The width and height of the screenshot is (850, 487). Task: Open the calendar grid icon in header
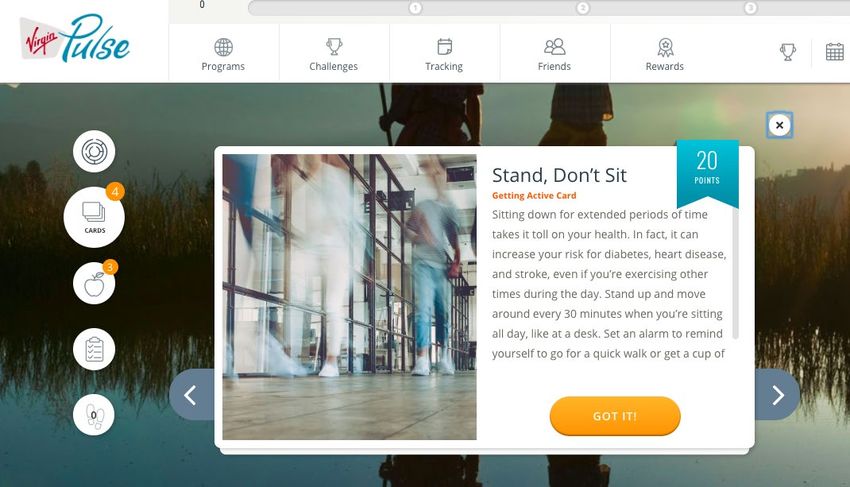tap(834, 52)
